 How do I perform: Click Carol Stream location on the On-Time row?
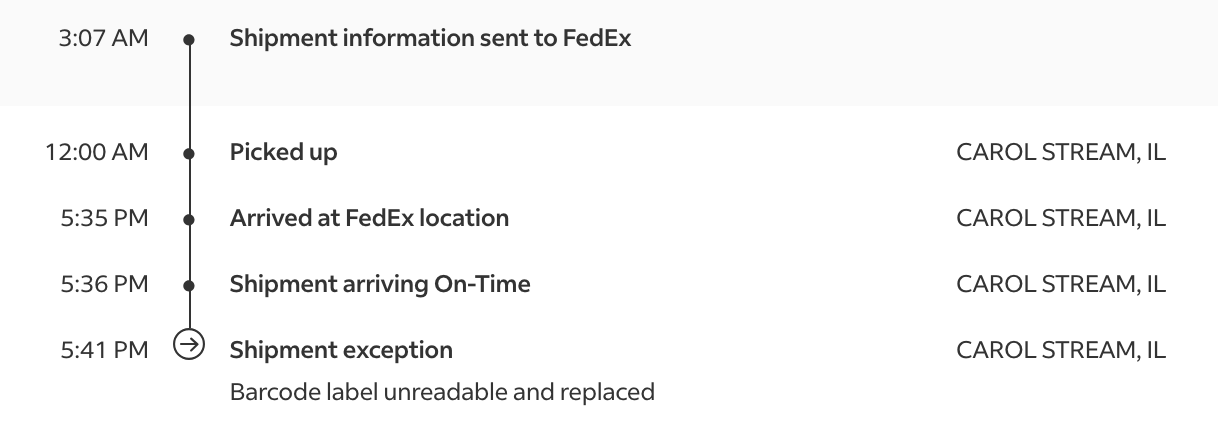tap(1061, 284)
